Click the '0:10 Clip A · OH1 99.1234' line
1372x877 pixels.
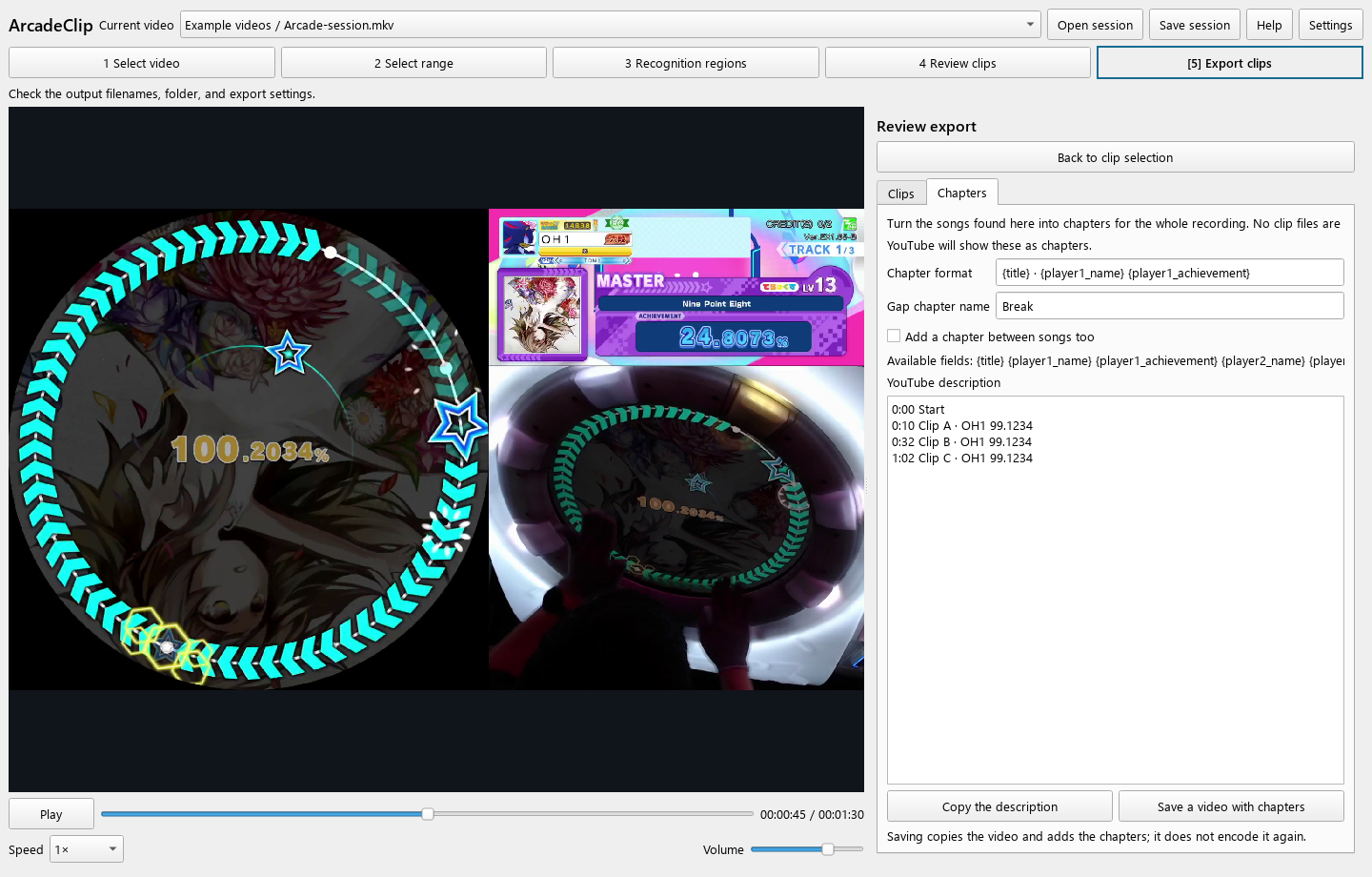(x=962, y=426)
